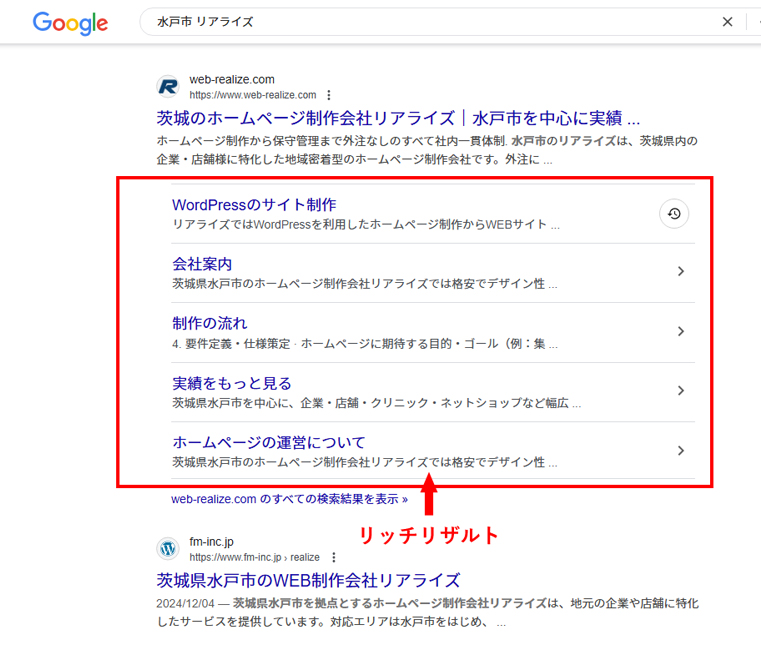Open the 茨城のホームページ制作会社リアライズ result title
Screen dimensions: 761x653
[398, 118]
